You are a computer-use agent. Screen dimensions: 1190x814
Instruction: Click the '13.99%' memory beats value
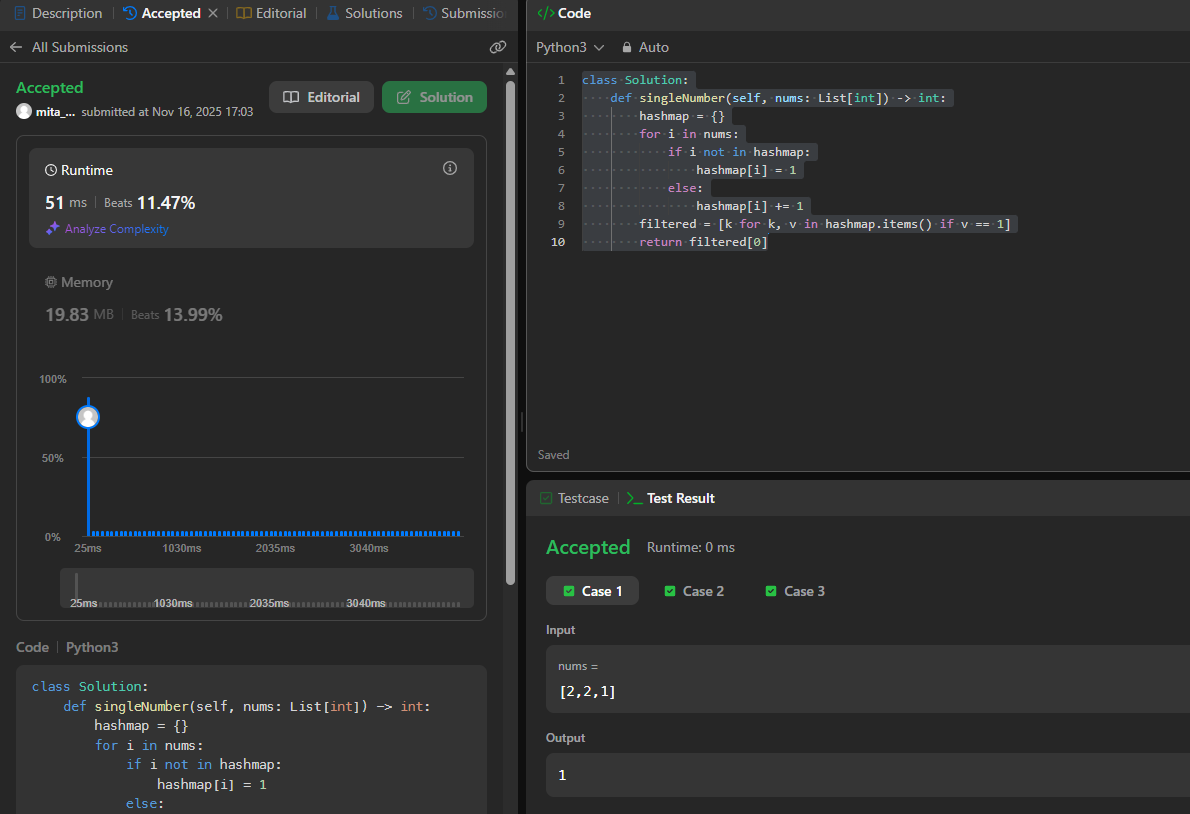click(x=194, y=315)
